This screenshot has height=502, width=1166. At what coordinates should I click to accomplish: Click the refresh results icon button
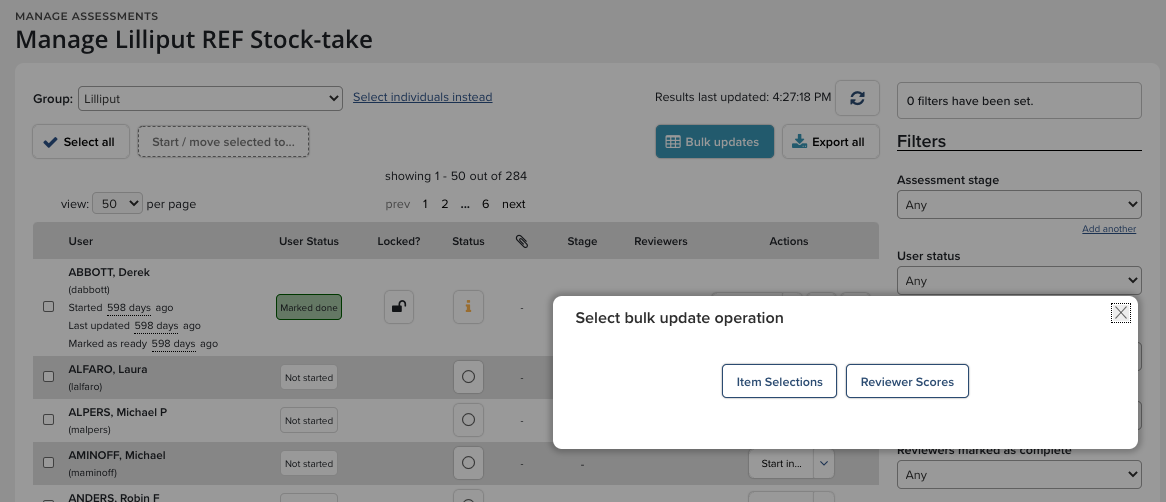pyautogui.click(x=857, y=98)
